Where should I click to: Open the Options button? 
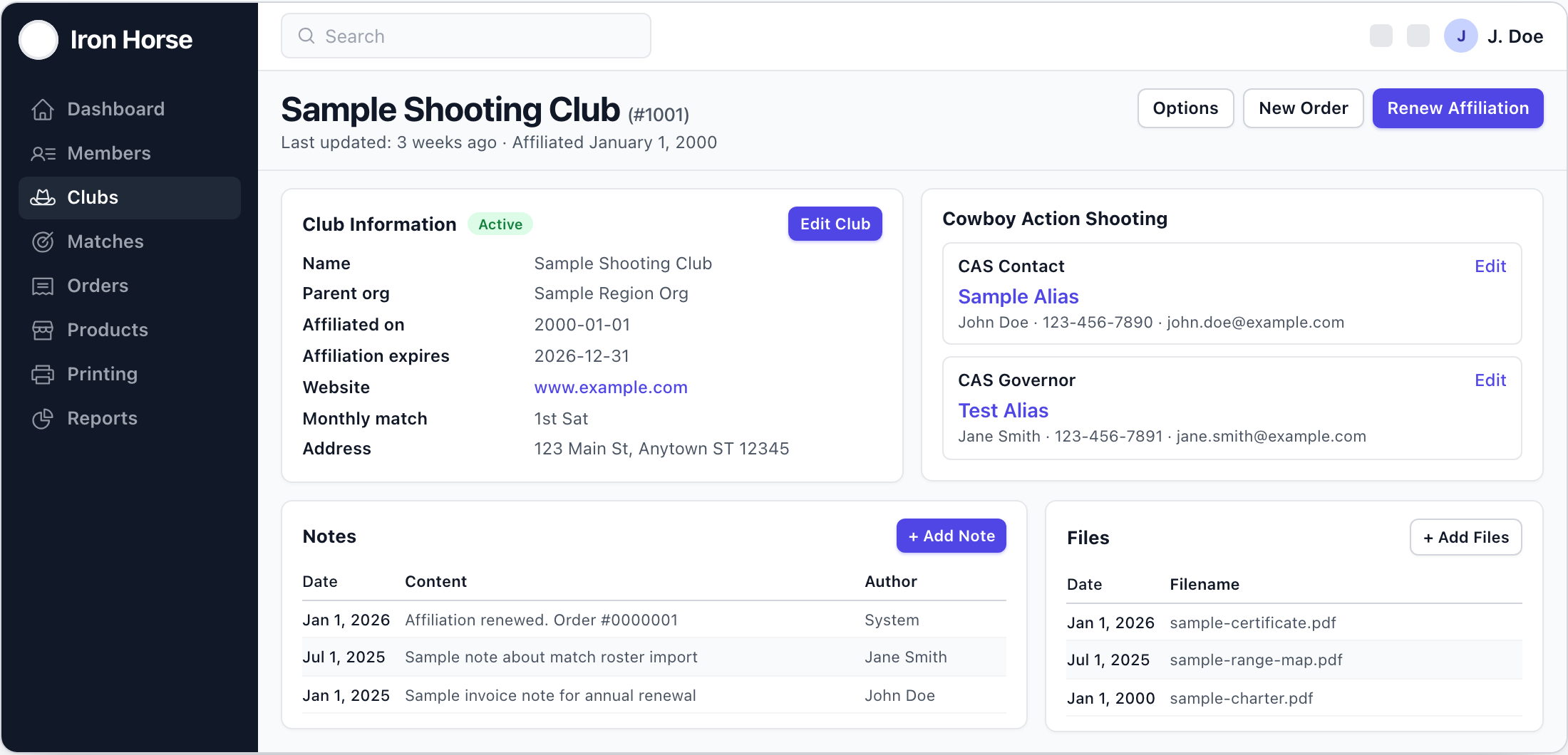pos(1186,108)
